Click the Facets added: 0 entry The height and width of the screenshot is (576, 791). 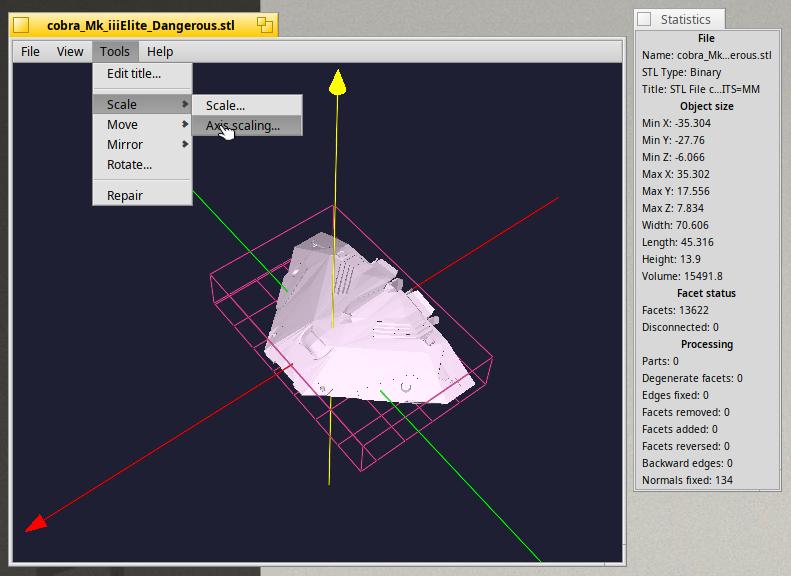[680, 429]
